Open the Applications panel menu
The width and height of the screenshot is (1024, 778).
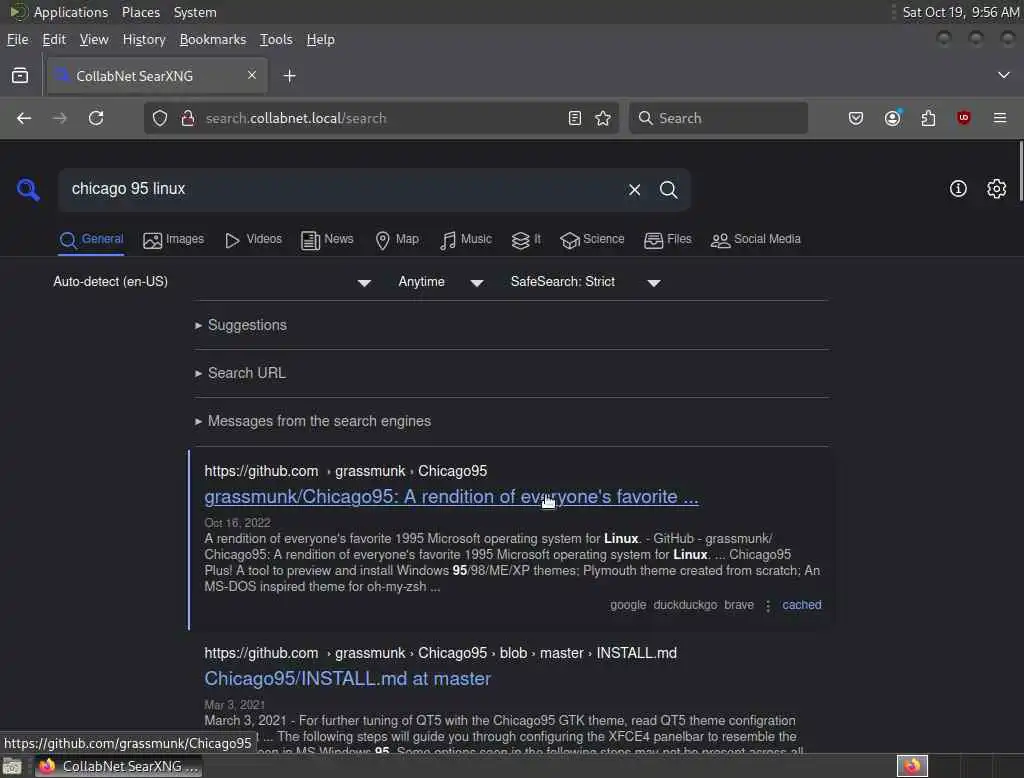click(x=60, y=12)
